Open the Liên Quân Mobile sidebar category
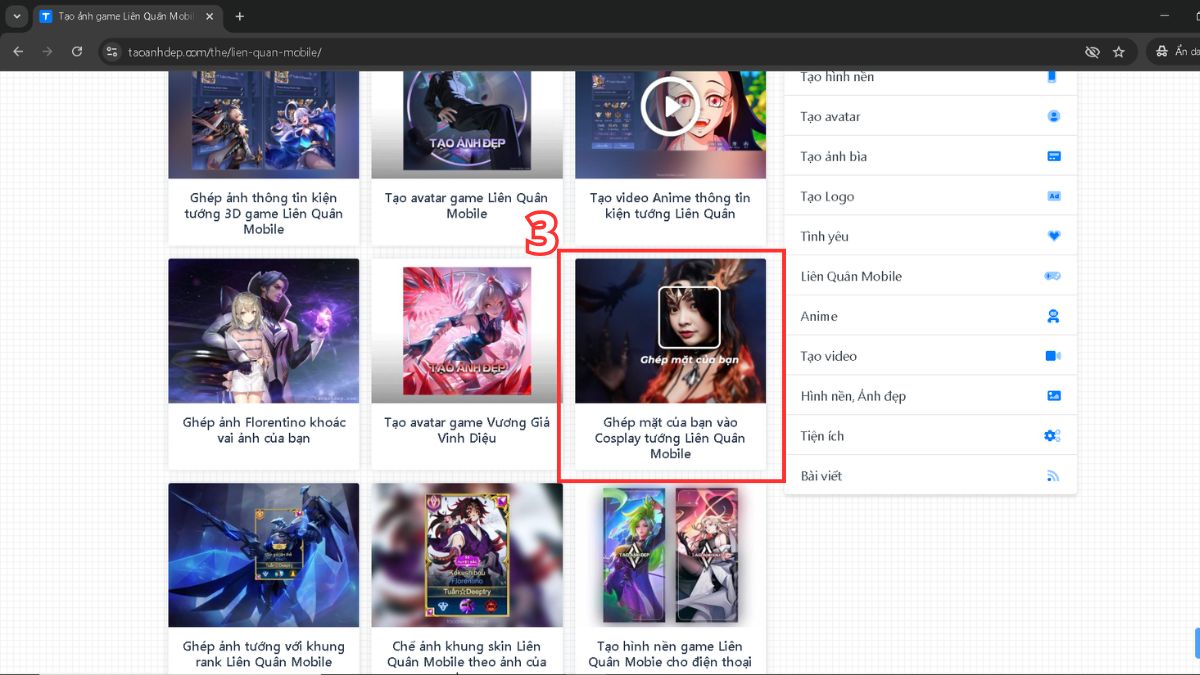 click(x=931, y=276)
